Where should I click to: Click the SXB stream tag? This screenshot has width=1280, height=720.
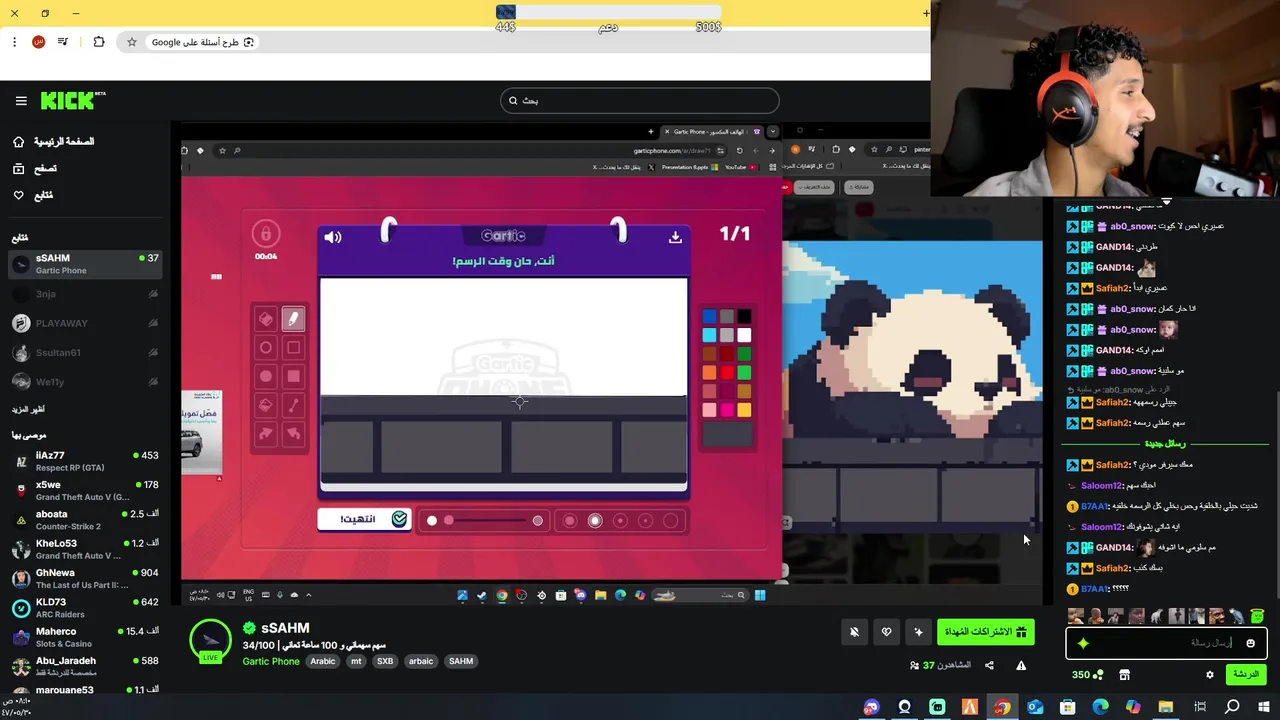tap(385, 661)
